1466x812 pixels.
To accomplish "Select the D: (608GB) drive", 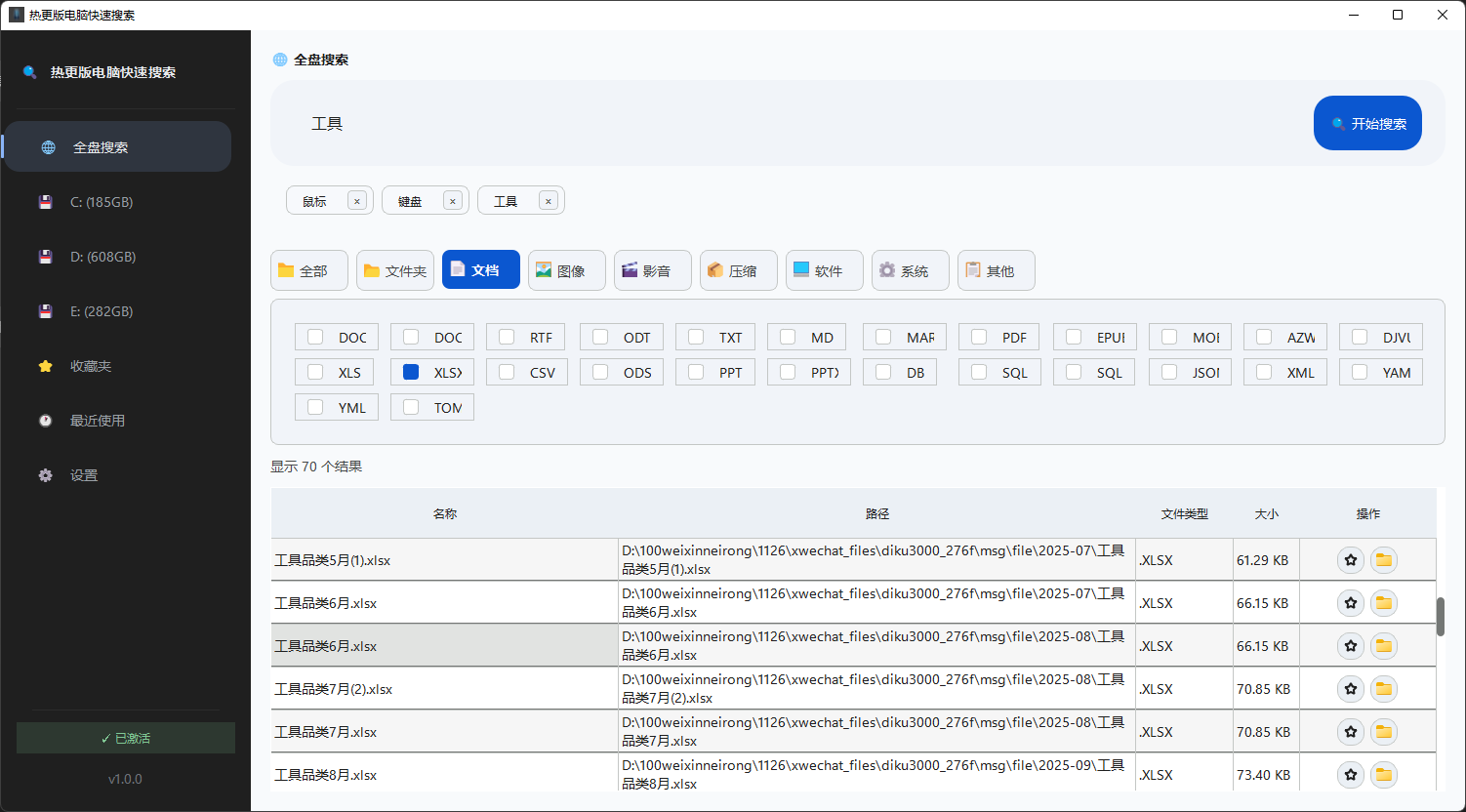I will coord(102,257).
